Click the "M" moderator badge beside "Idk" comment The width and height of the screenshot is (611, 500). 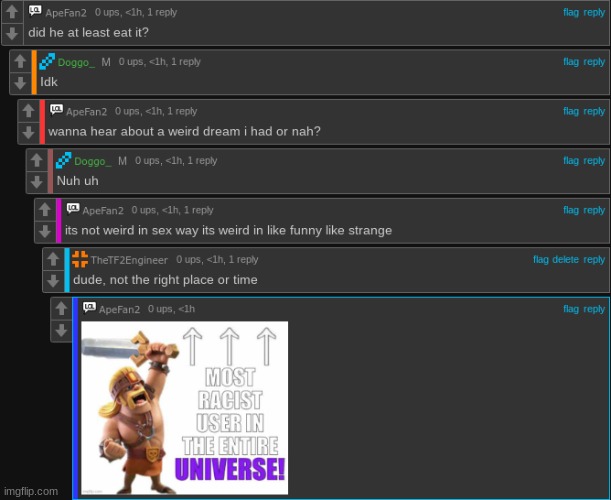(x=106, y=62)
